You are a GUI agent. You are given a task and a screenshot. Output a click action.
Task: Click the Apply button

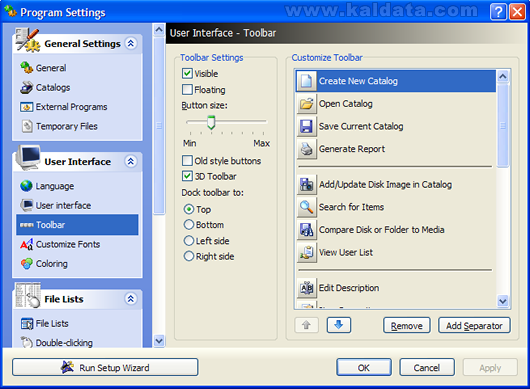click(490, 367)
